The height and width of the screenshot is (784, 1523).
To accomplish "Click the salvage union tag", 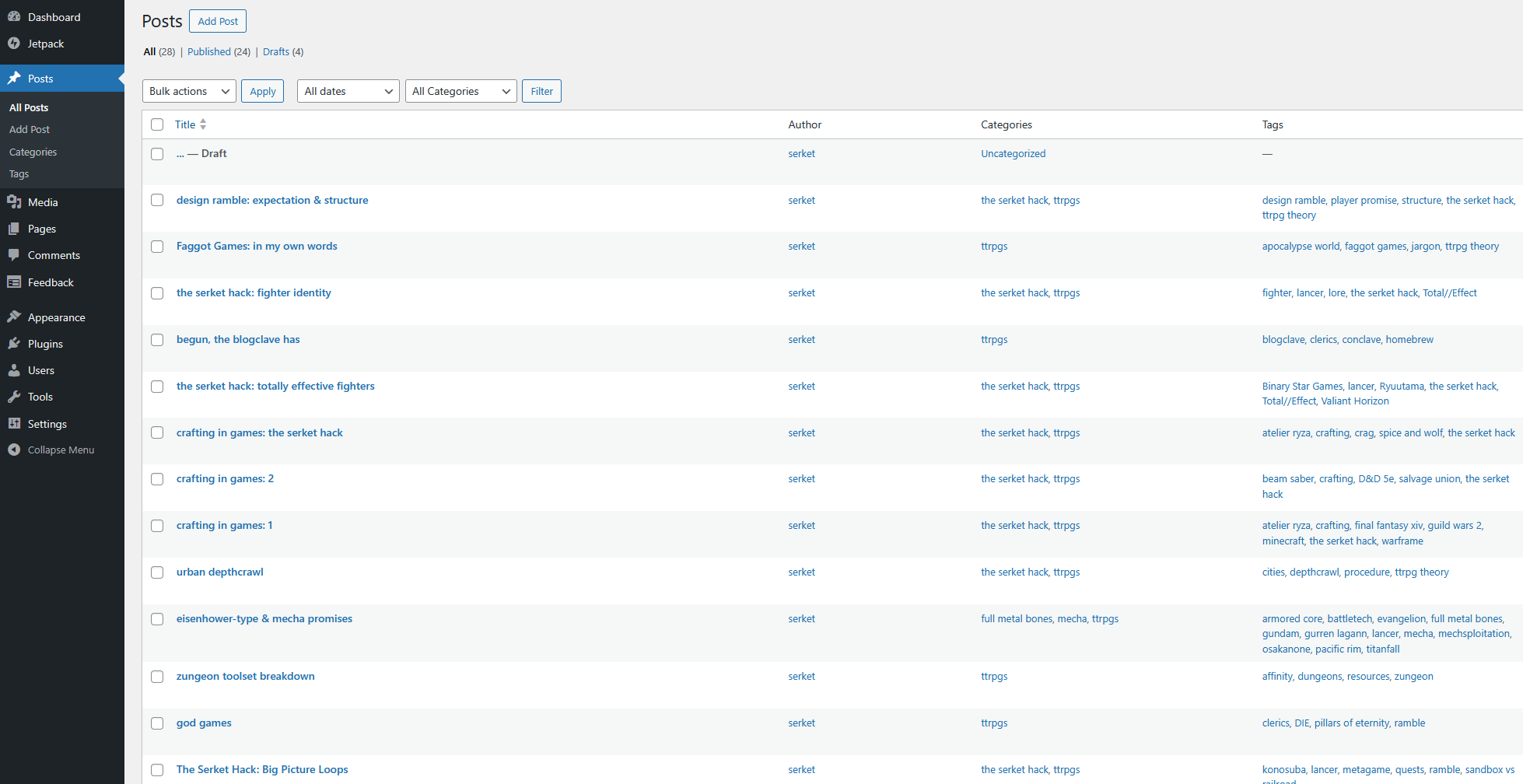I will coord(1430,478).
